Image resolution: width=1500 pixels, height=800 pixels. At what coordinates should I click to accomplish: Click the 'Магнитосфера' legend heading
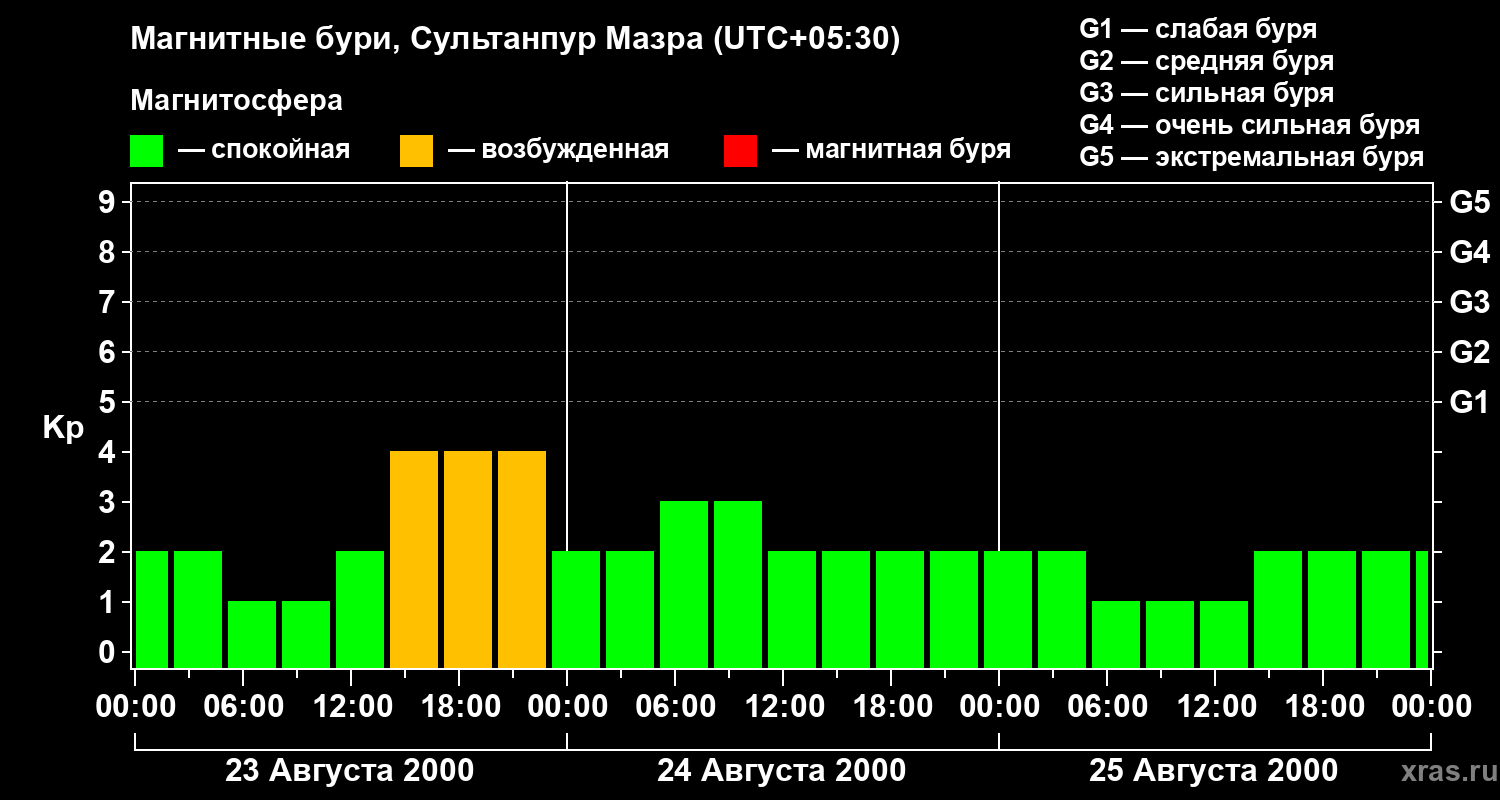click(236, 101)
